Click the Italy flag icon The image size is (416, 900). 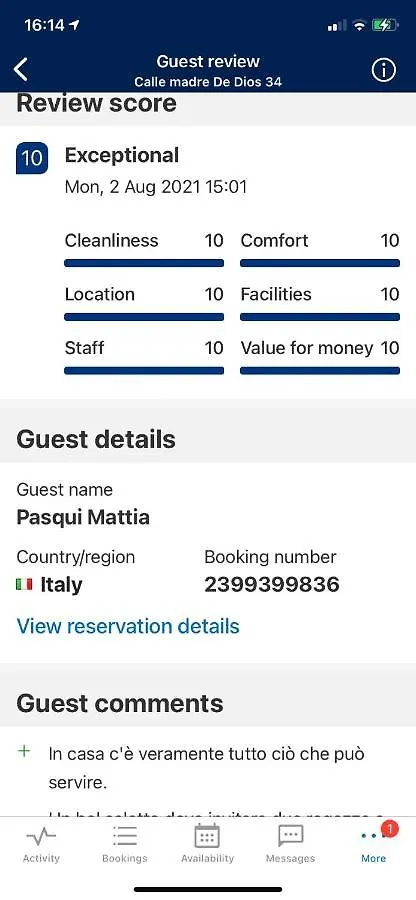tap(24, 585)
